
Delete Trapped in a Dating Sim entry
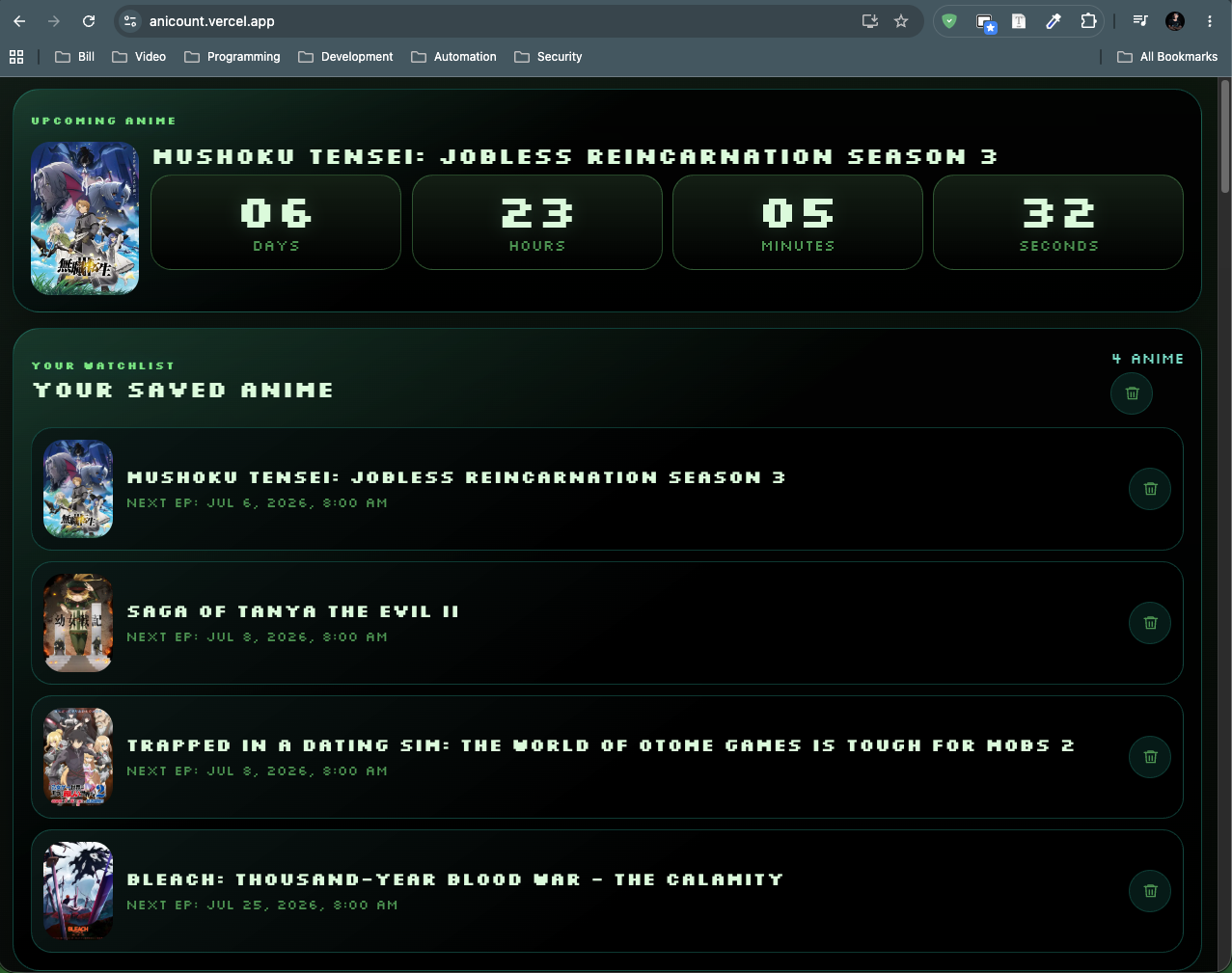pos(1150,757)
